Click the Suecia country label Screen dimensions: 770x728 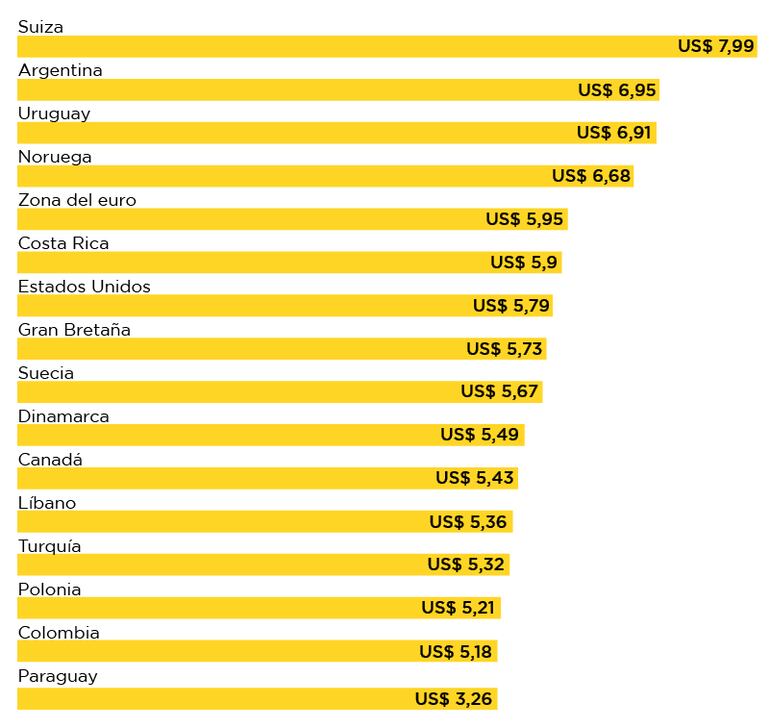tap(46, 373)
